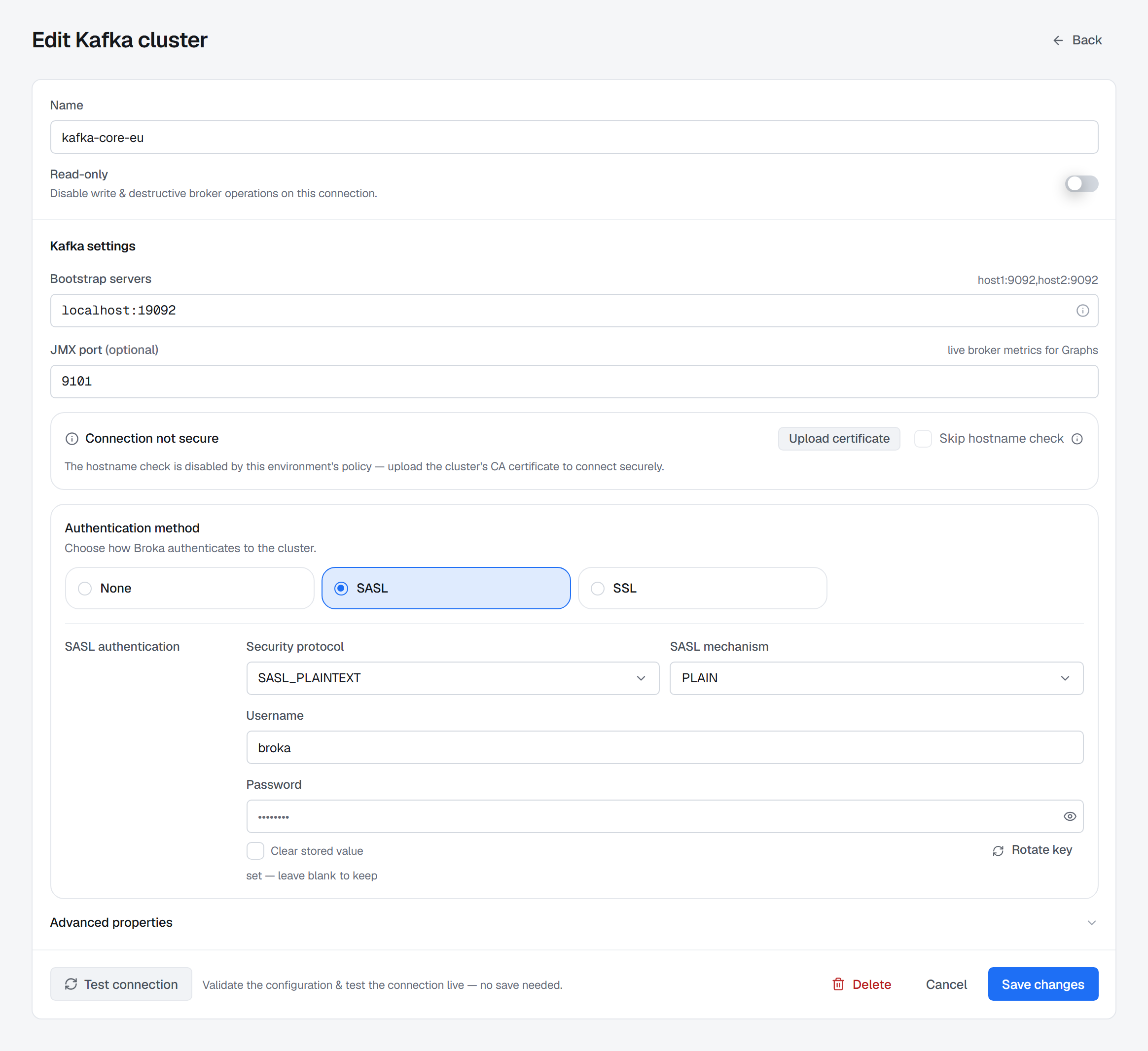Click the 'set — leave blank to keep' text
Screen dimensions: 1148x1051
coord(312,876)
